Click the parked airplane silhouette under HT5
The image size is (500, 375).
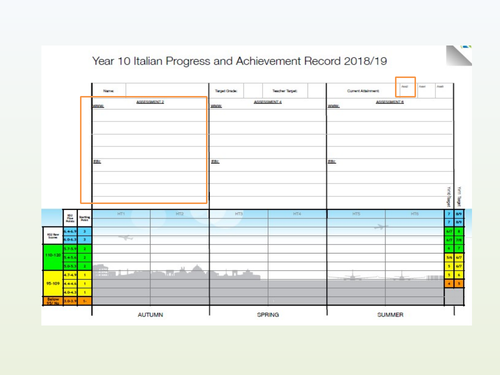pos(352,276)
